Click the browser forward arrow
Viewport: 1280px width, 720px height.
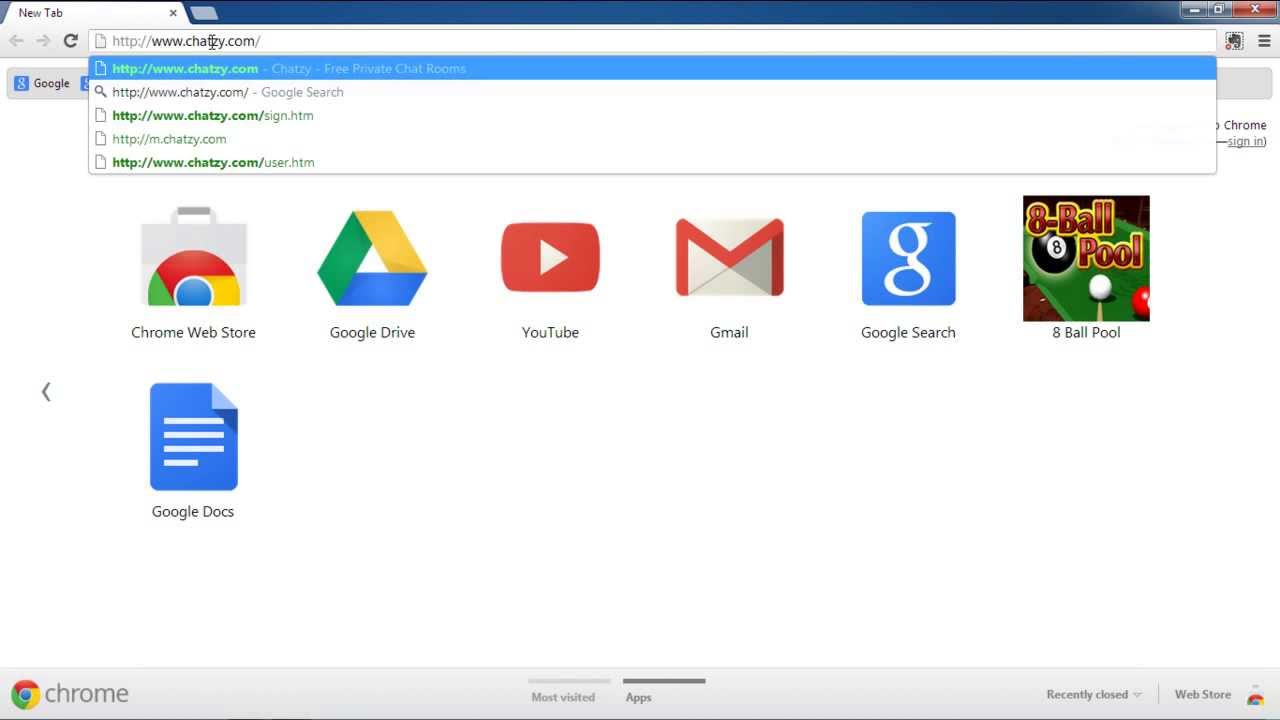pyautogui.click(x=43, y=41)
